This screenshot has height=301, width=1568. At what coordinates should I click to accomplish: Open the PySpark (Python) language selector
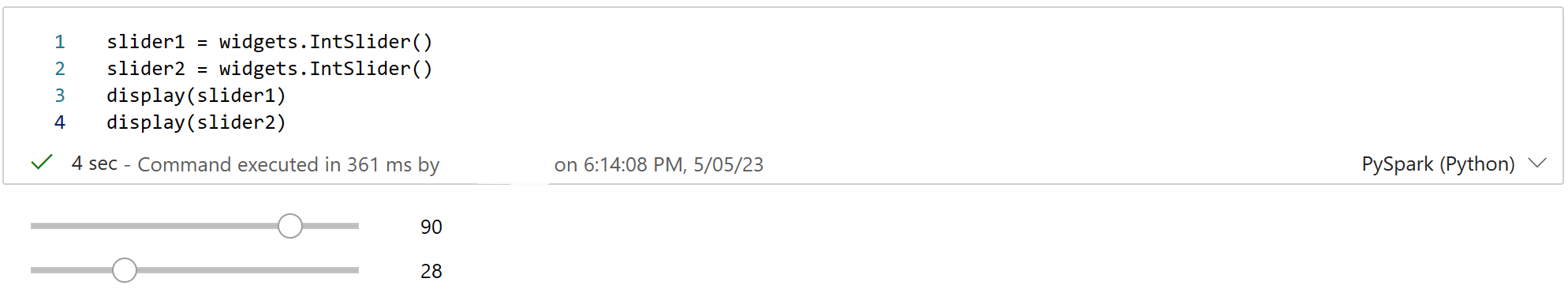point(1438,164)
